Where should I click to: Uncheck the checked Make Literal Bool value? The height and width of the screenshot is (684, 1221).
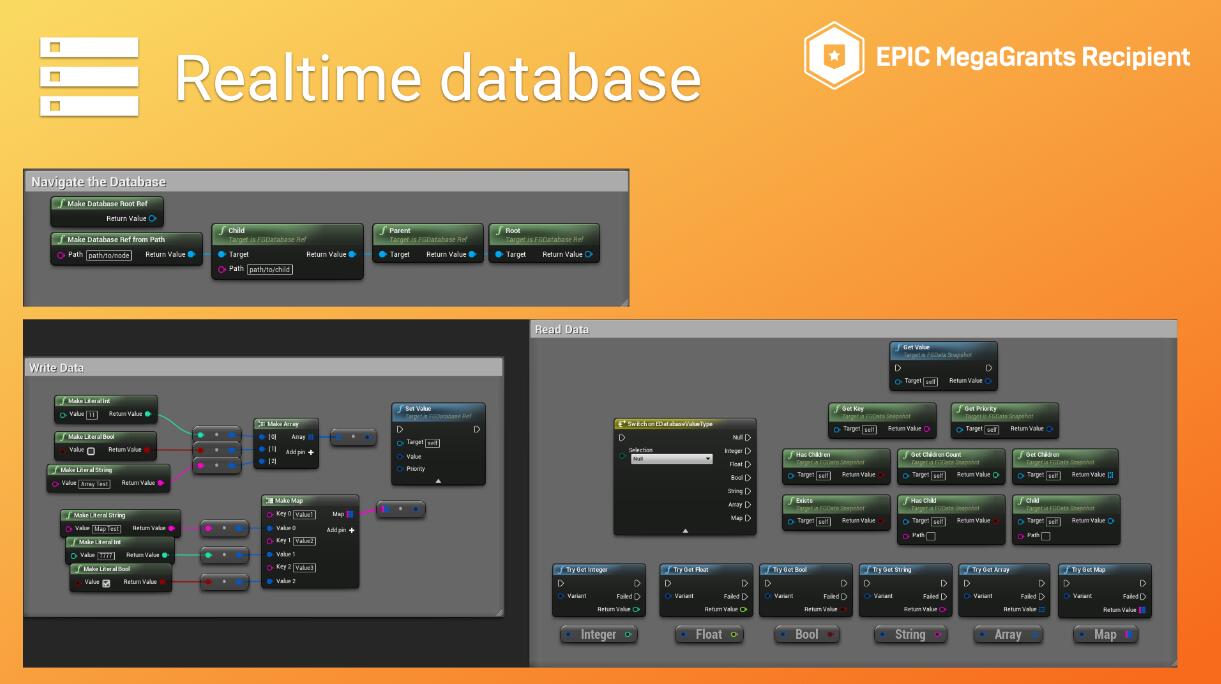click(x=106, y=583)
